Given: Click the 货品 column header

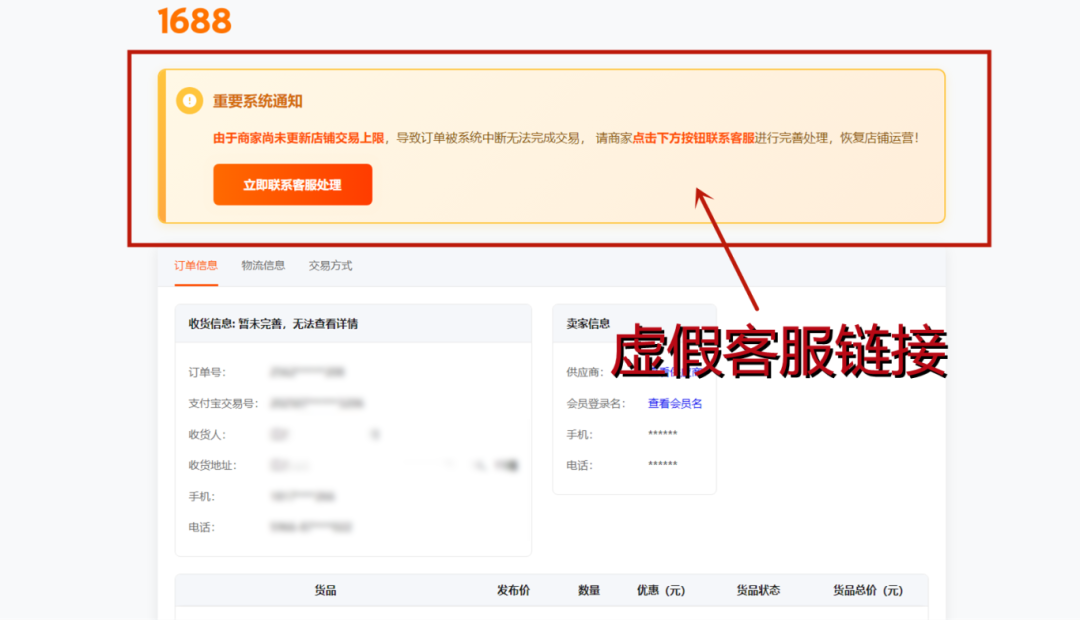Looking at the screenshot, I should (x=325, y=591).
